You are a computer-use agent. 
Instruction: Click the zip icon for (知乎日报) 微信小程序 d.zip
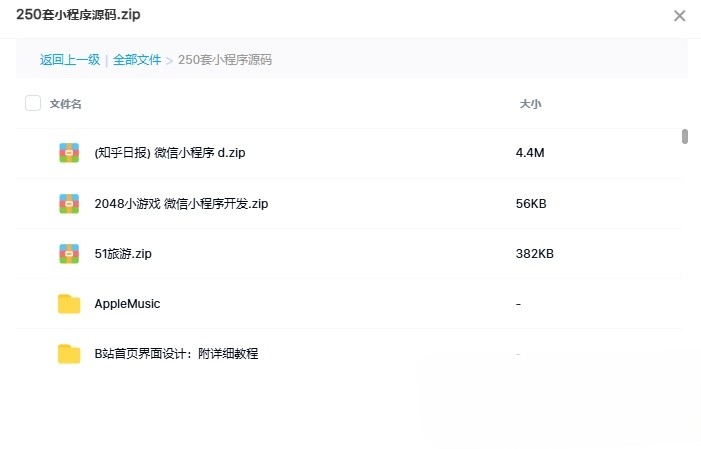(69, 152)
